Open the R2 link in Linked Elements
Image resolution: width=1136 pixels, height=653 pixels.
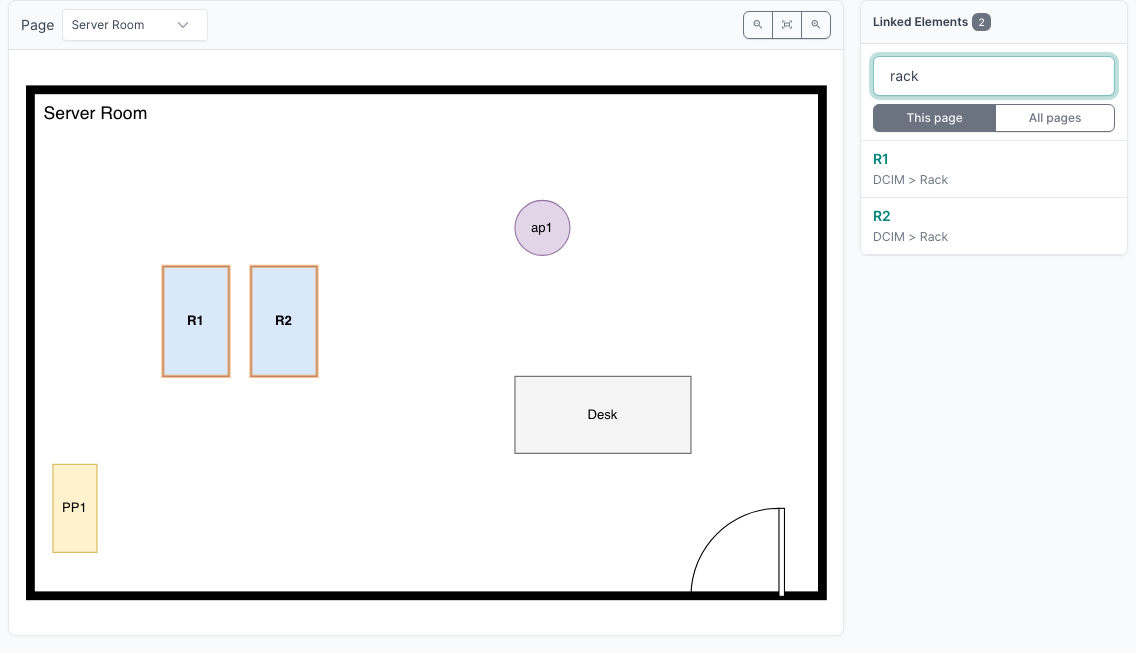click(x=881, y=216)
